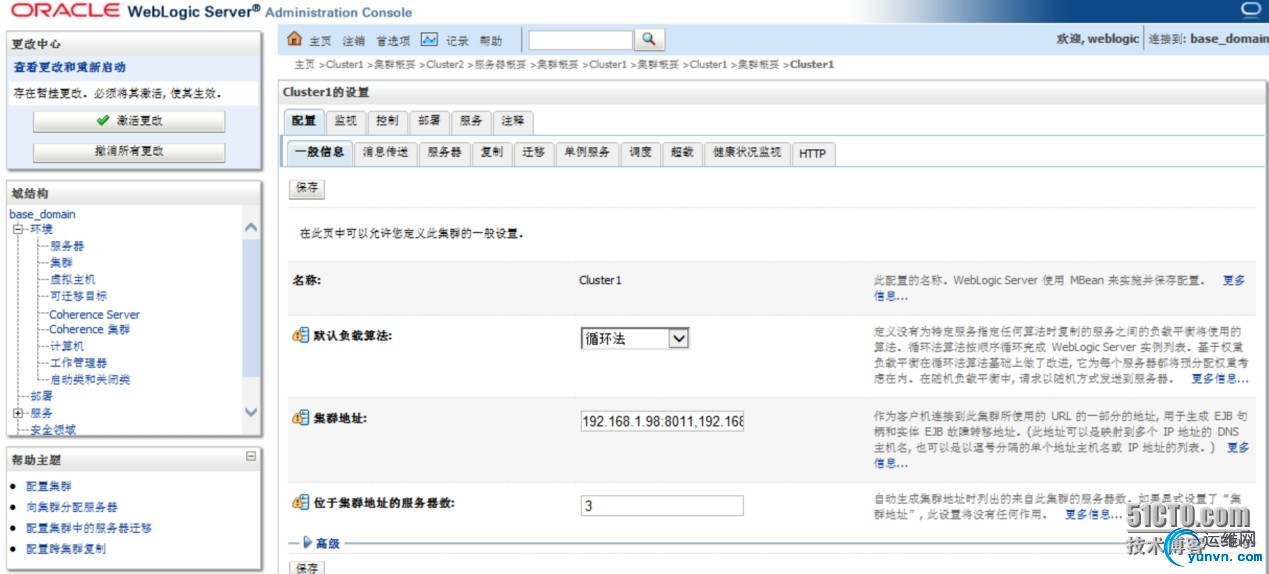Click the 主页 toolbar link
The width and height of the screenshot is (1269, 574).
pos(320,41)
